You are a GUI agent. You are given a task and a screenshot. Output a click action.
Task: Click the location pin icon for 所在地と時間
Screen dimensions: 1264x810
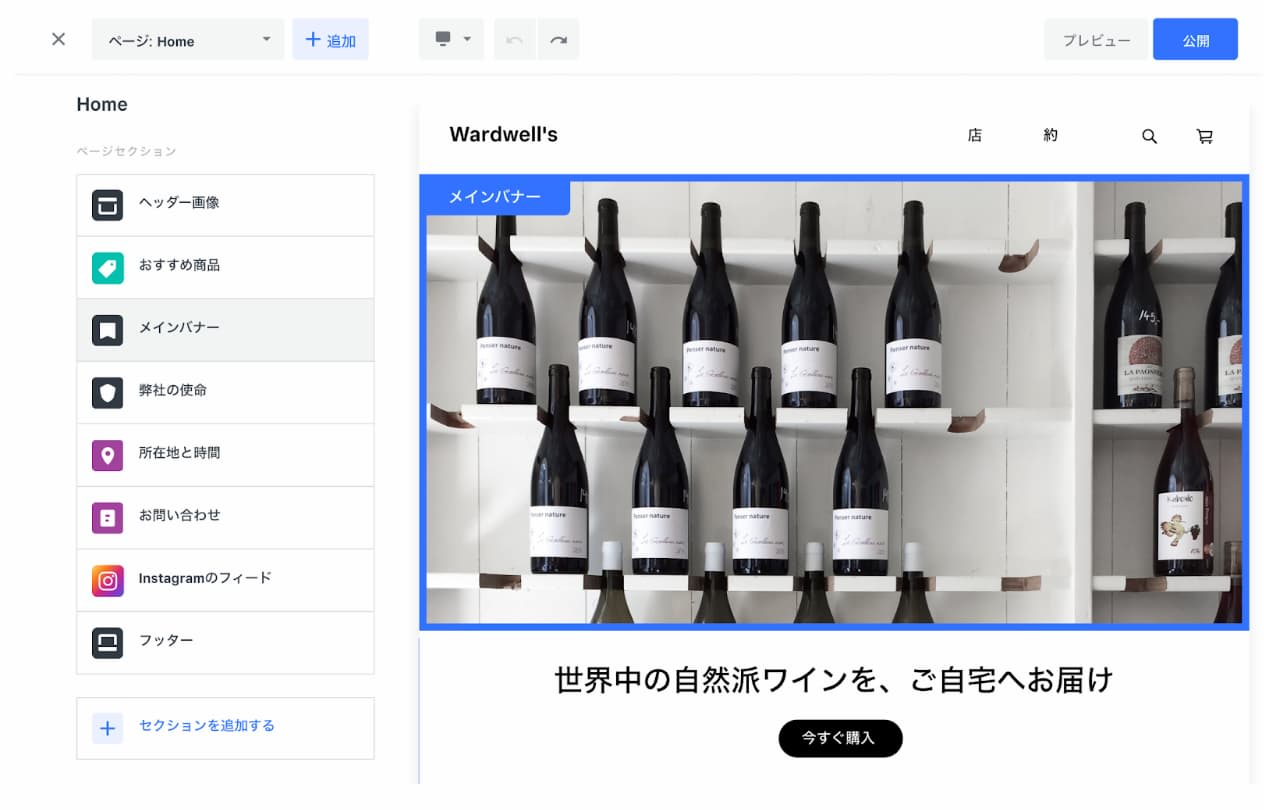[107, 455]
